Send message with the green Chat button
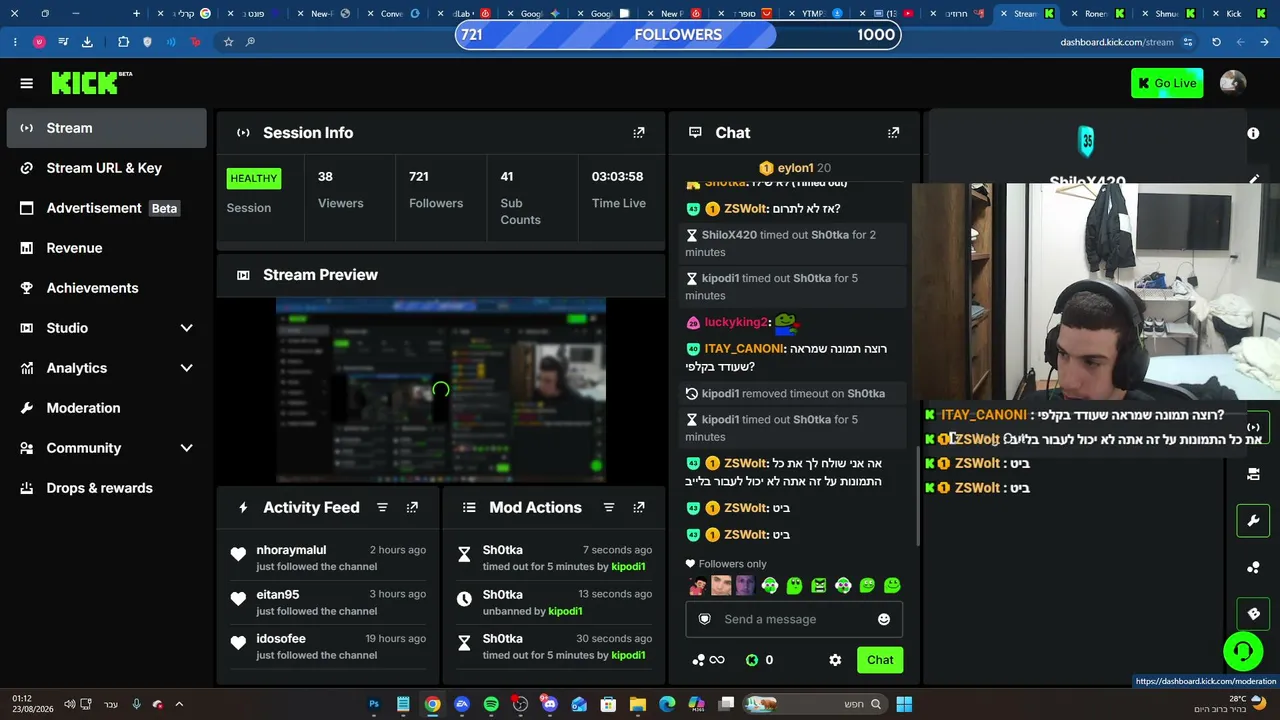 (880, 660)
